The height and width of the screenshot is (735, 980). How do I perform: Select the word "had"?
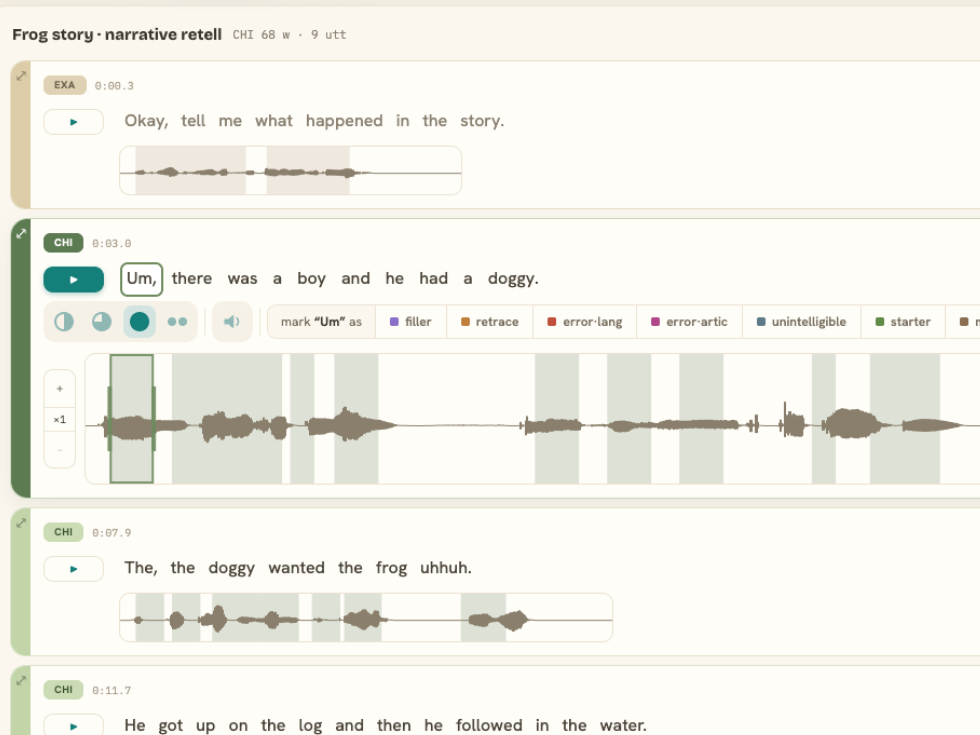tap(433, 279)
